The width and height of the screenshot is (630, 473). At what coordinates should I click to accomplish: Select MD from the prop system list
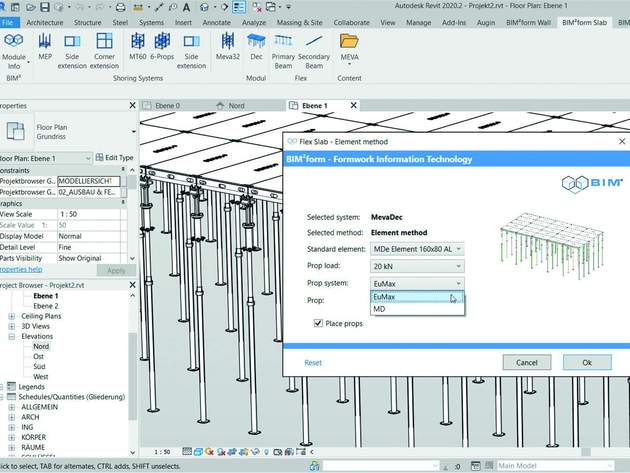(417, 309)
